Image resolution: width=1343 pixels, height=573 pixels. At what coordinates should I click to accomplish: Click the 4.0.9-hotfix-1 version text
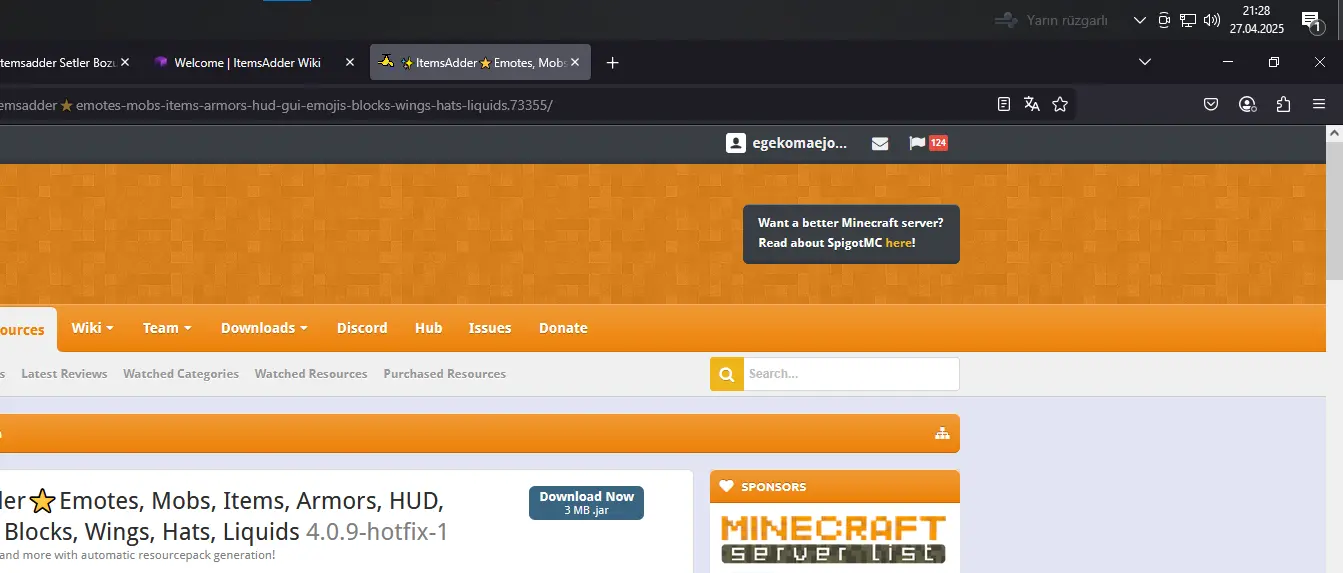377,532
